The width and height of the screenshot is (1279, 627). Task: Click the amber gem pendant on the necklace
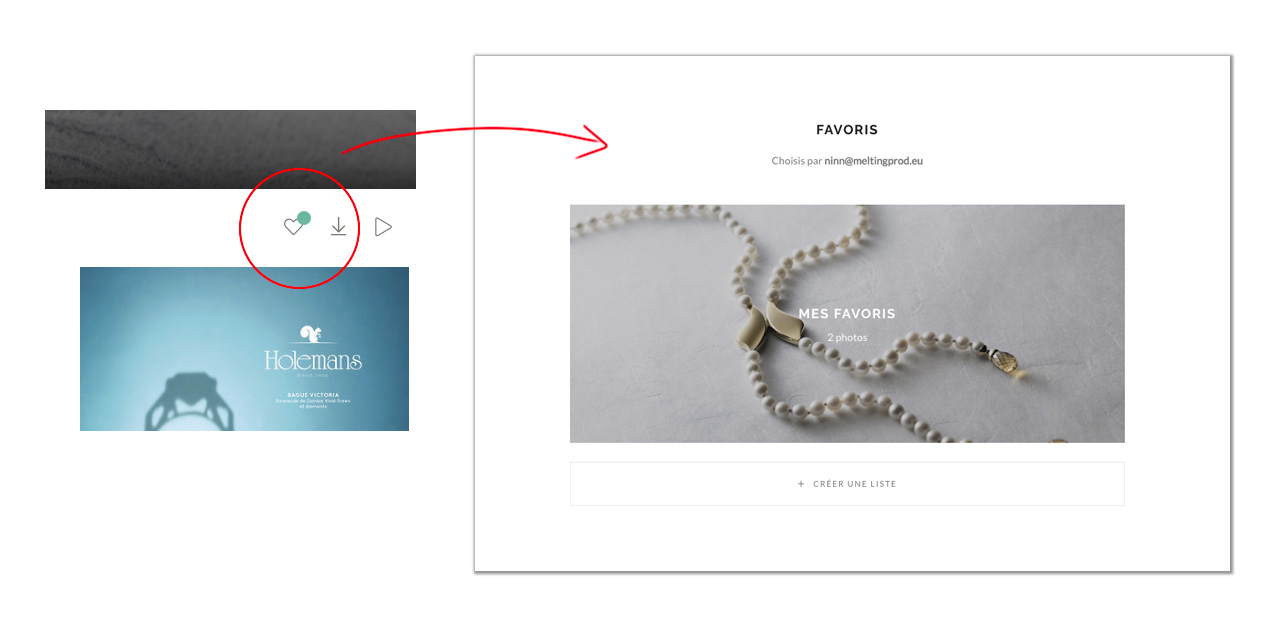tap(1001, 359)
